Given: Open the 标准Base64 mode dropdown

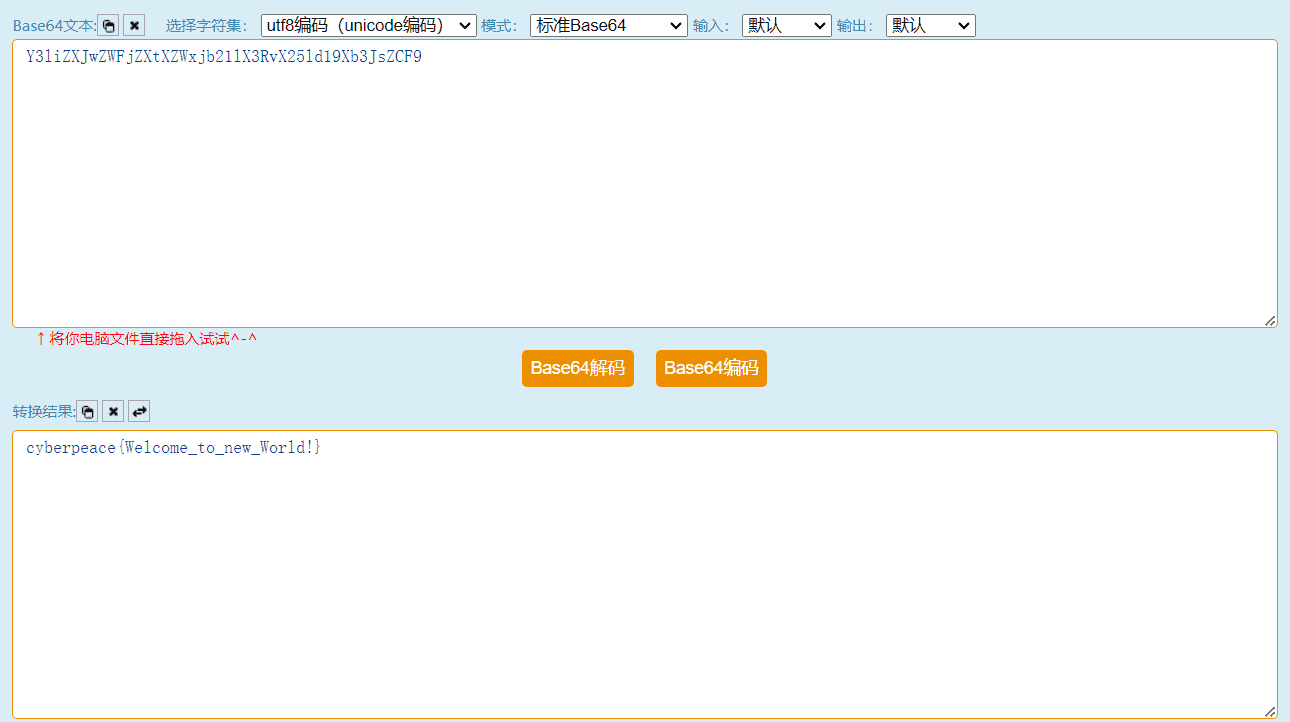Looking at the screenshot, I should coord(609,25).
